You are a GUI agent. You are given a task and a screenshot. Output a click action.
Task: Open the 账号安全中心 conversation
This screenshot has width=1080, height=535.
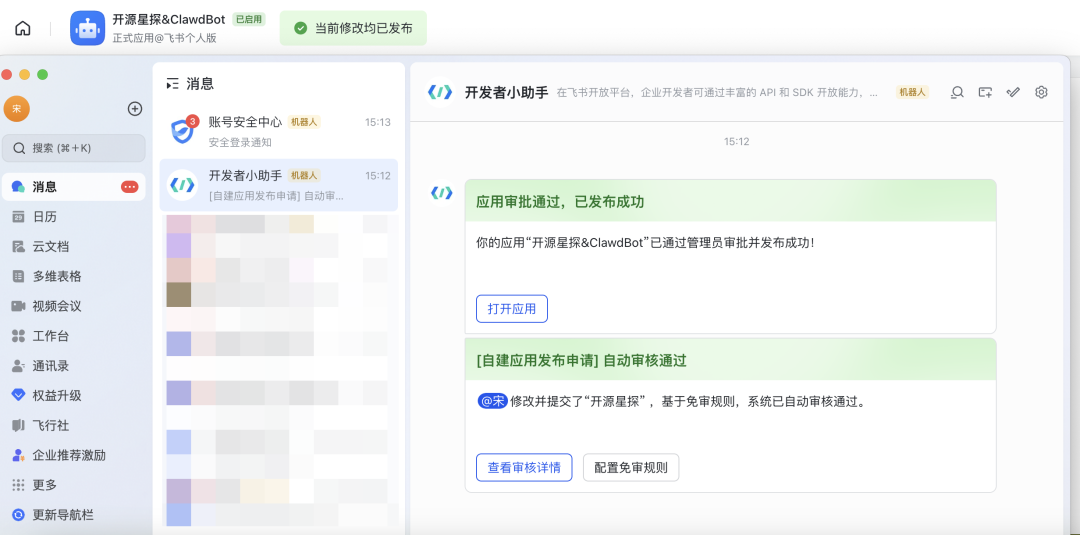coord(278,131)
